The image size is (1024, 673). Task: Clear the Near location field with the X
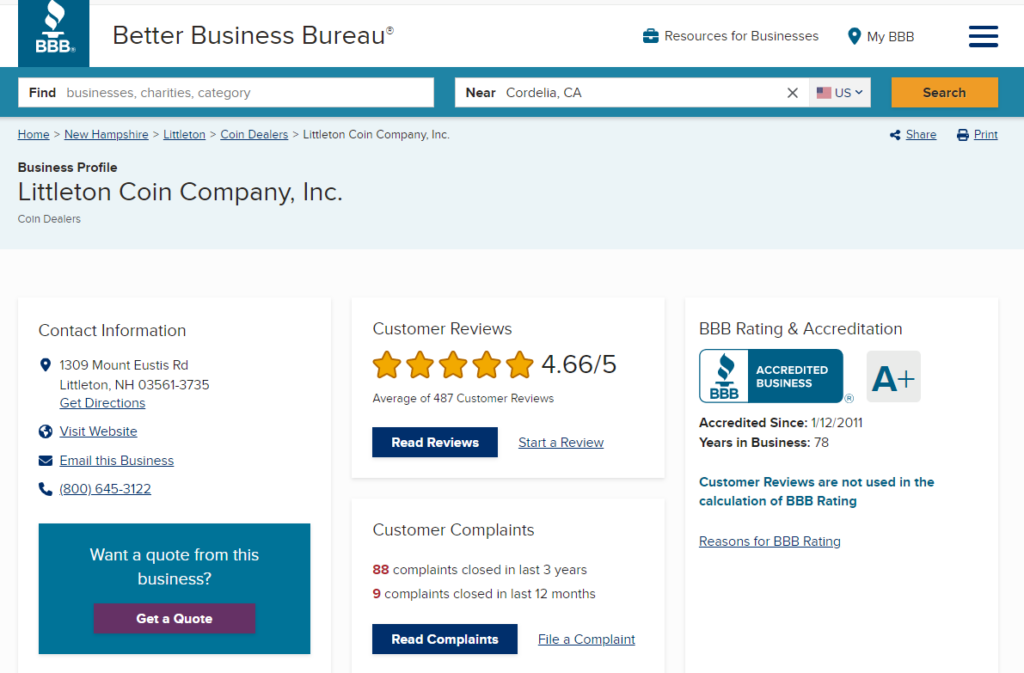792,93
